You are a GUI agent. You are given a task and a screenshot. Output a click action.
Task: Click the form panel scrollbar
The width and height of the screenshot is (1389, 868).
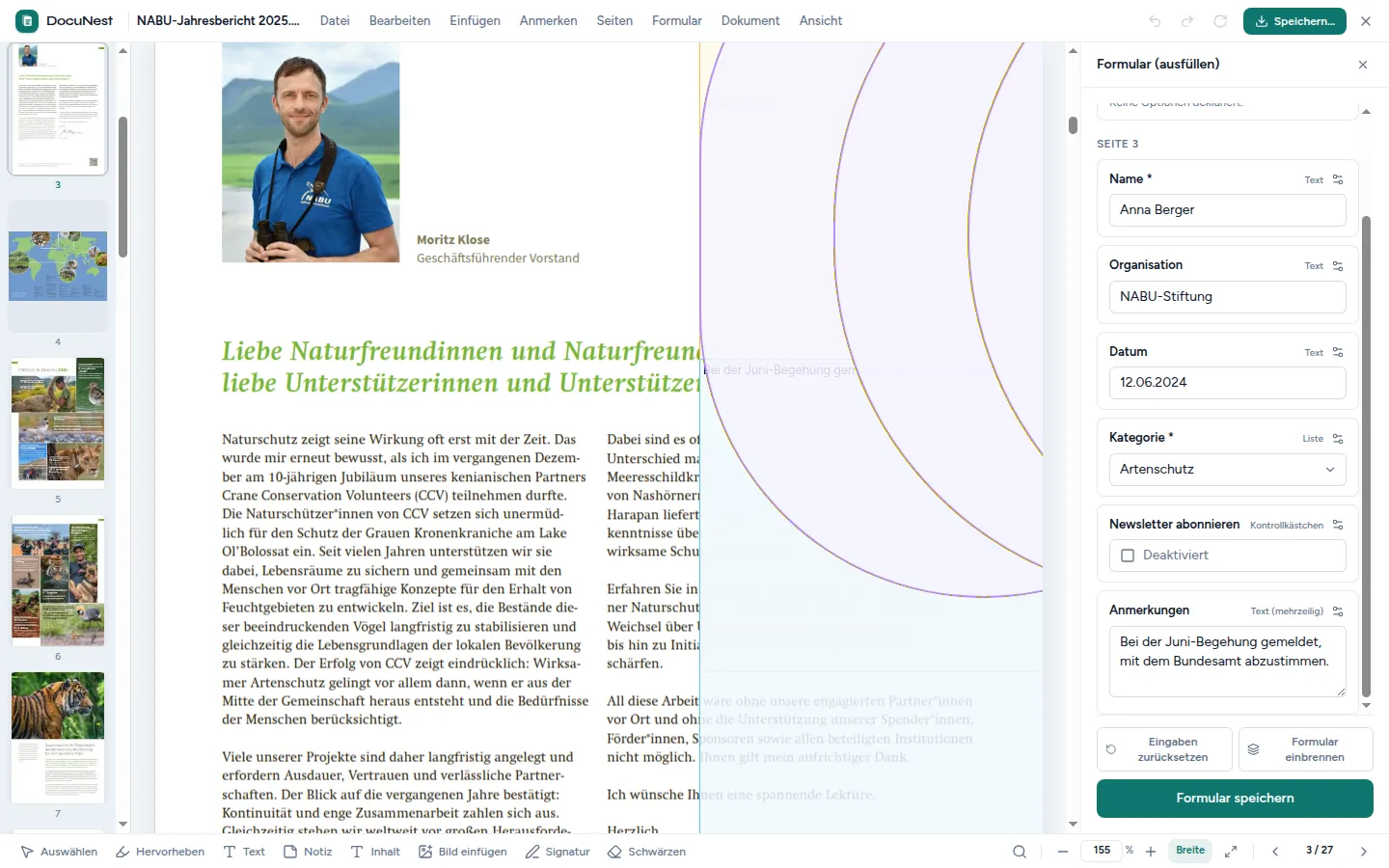point(1366,456)
